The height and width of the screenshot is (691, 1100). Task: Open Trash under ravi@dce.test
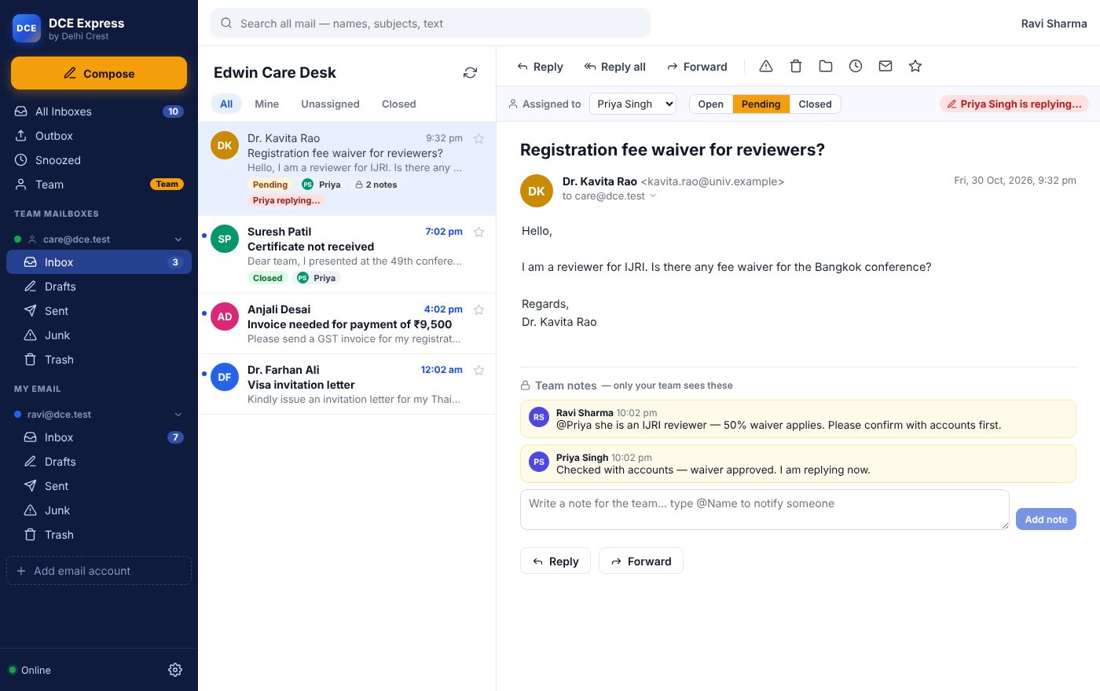[99, 535]
